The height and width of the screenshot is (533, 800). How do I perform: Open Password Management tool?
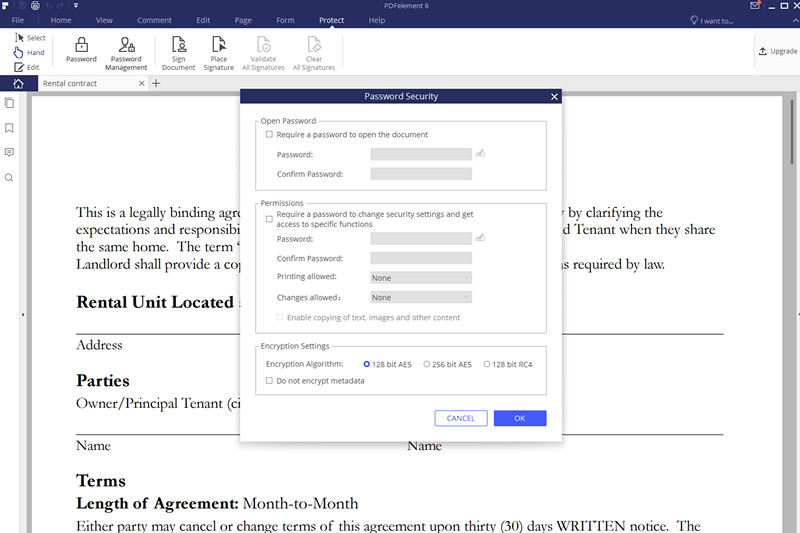pyautogui.click(x=127, y=45)
